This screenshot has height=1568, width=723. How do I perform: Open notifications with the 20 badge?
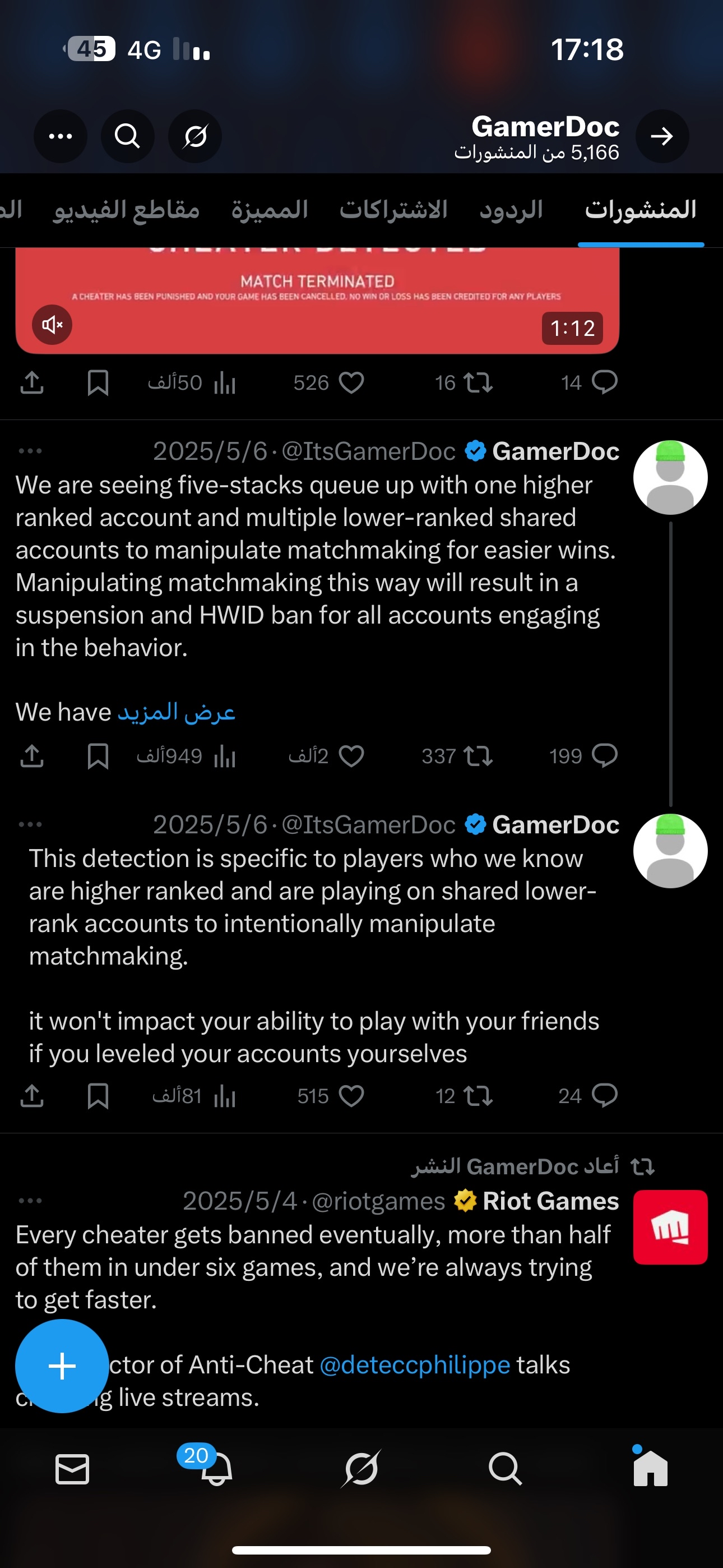tap(216, 1469)
